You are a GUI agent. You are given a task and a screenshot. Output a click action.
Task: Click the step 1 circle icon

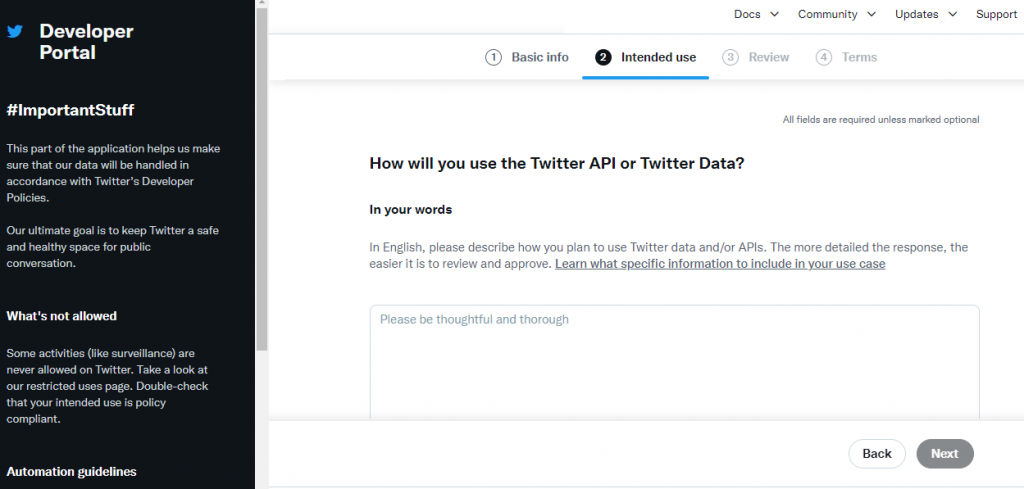pos(493,57)
